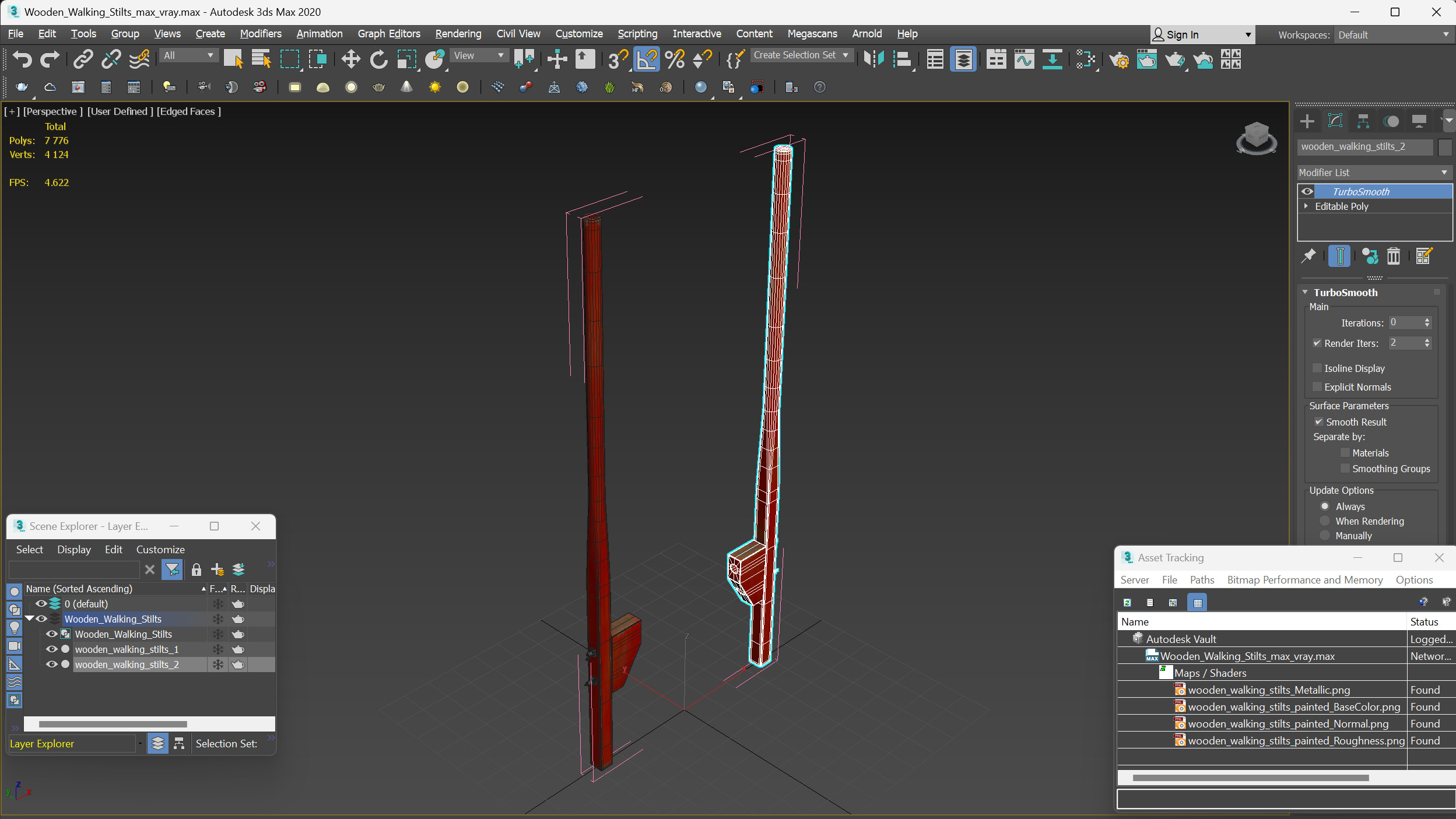Click the Scene Explorer search field
This screenshot has height=819, width=1456.
[74, 570]
